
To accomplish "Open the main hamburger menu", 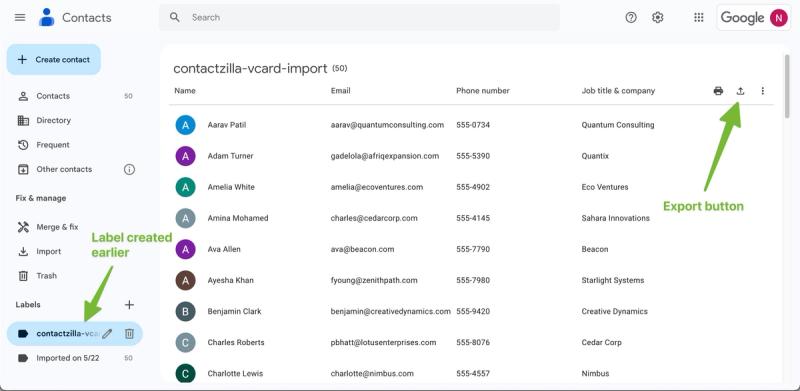I will point(20,17).
